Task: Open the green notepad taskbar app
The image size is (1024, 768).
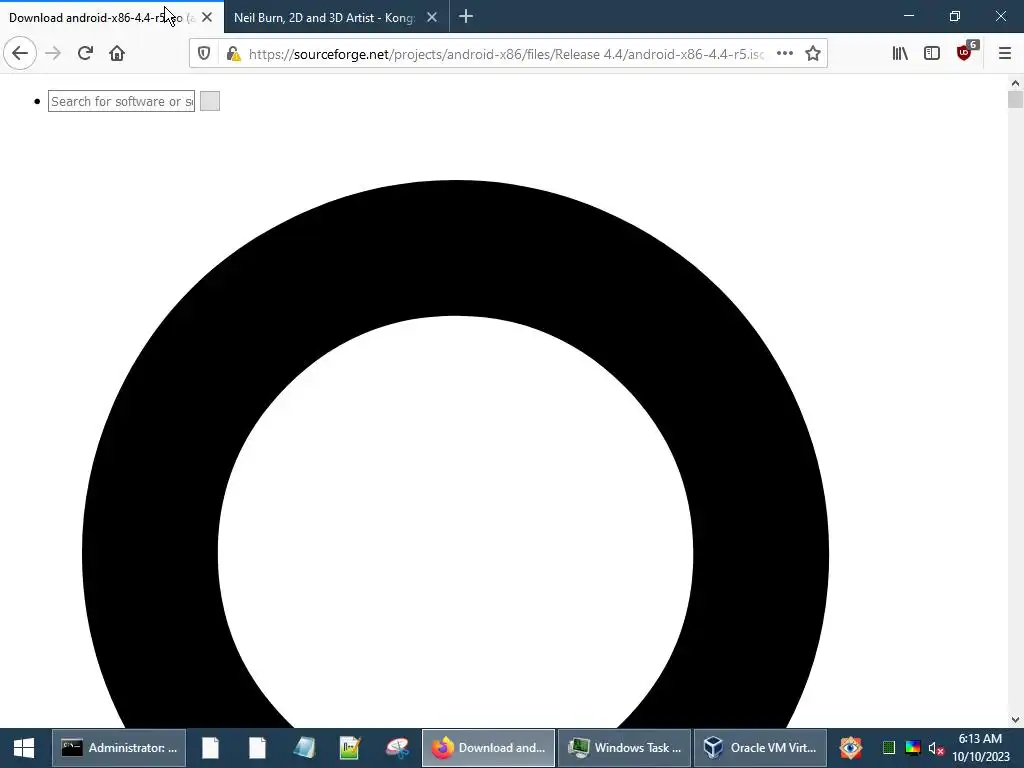Action: [x=350, y=748]
